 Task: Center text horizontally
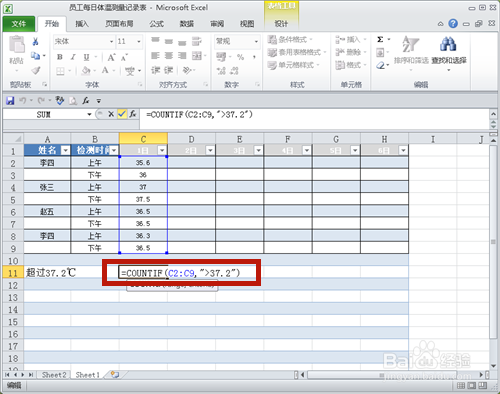[x=169, y=55]
